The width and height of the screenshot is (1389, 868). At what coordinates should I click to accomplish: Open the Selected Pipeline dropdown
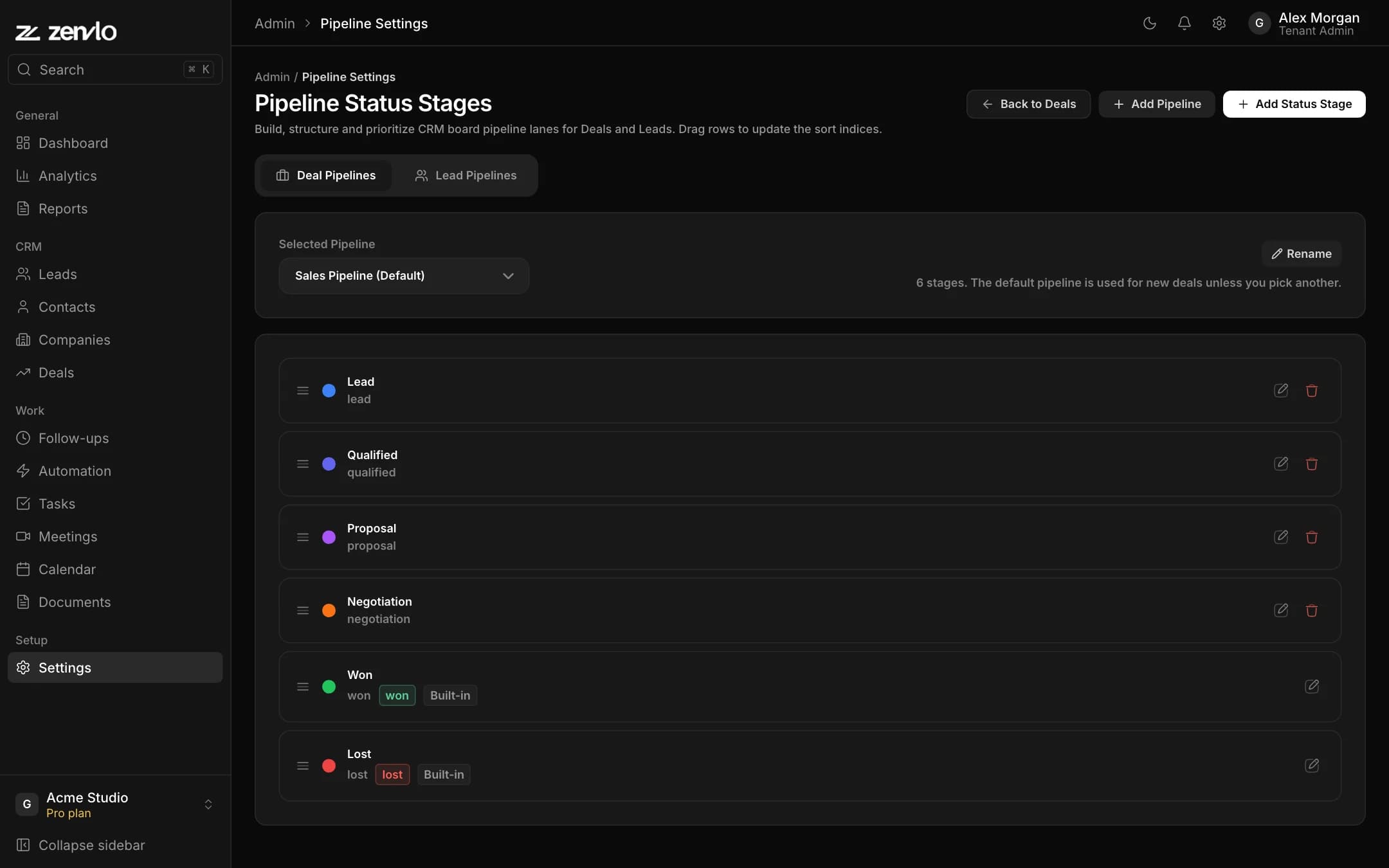pos(404,276)
